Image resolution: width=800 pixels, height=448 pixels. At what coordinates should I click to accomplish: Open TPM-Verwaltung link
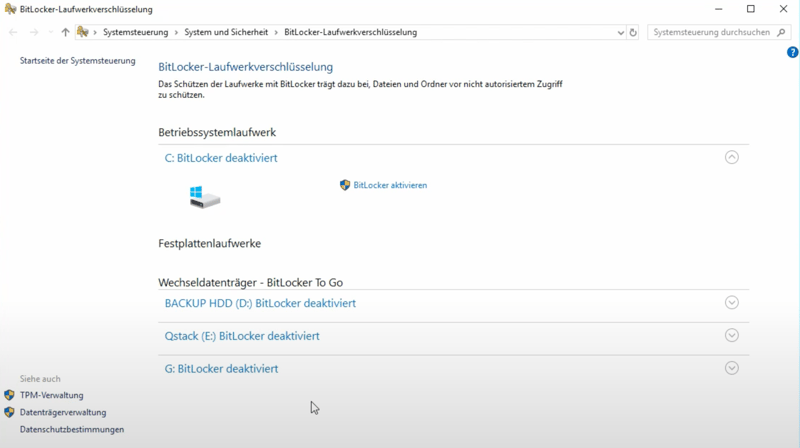pyautogui.click(x=52, y=395)
